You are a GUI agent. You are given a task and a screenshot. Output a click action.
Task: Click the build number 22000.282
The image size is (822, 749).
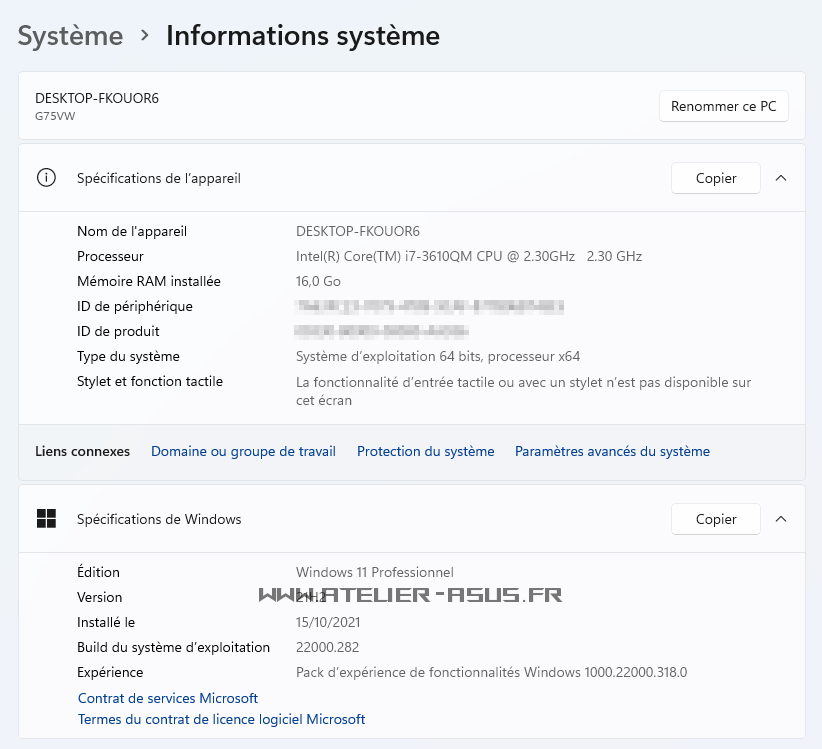327,647
